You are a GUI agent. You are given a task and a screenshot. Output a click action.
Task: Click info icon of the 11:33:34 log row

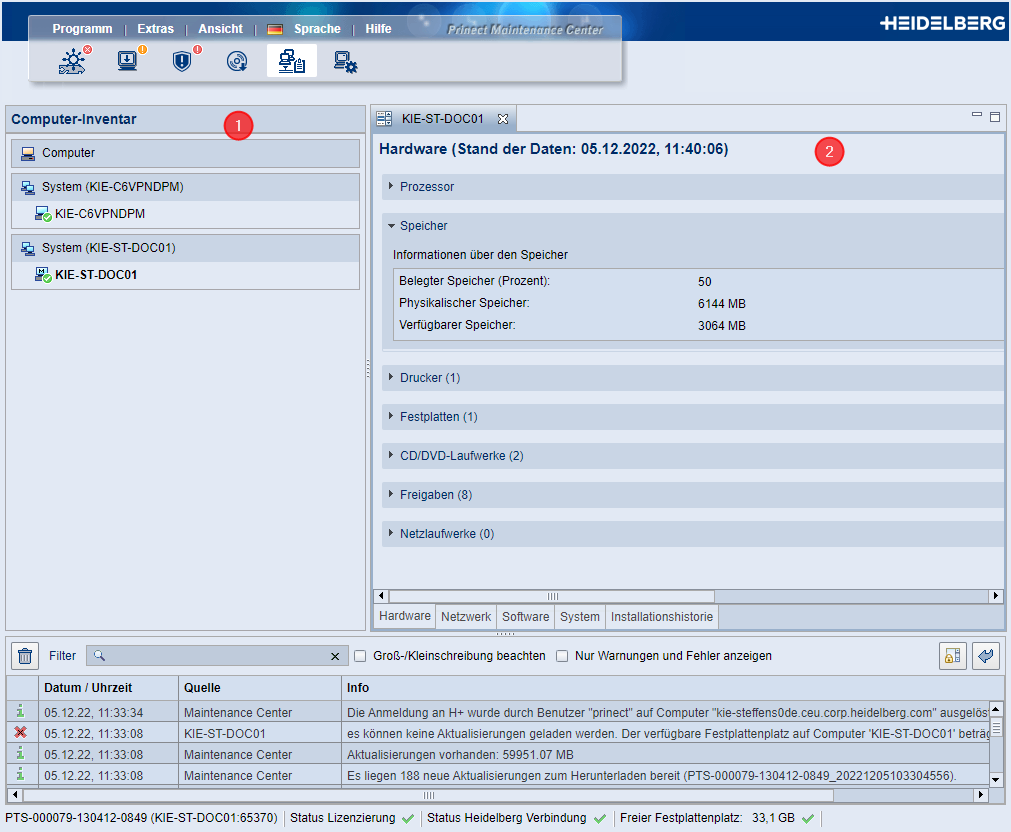[21, 711]
